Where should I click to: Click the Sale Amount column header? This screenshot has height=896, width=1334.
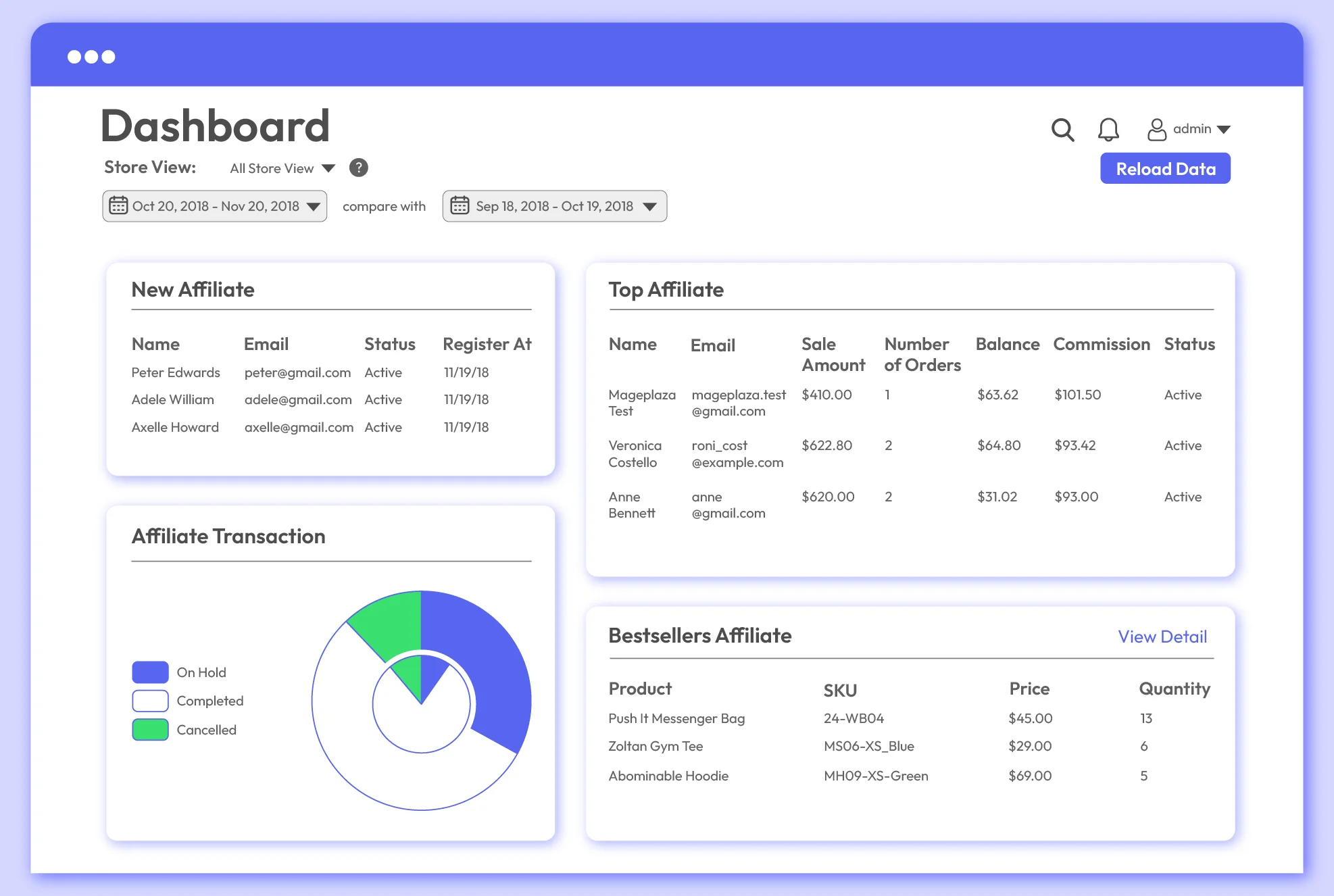tap(833, 354)
